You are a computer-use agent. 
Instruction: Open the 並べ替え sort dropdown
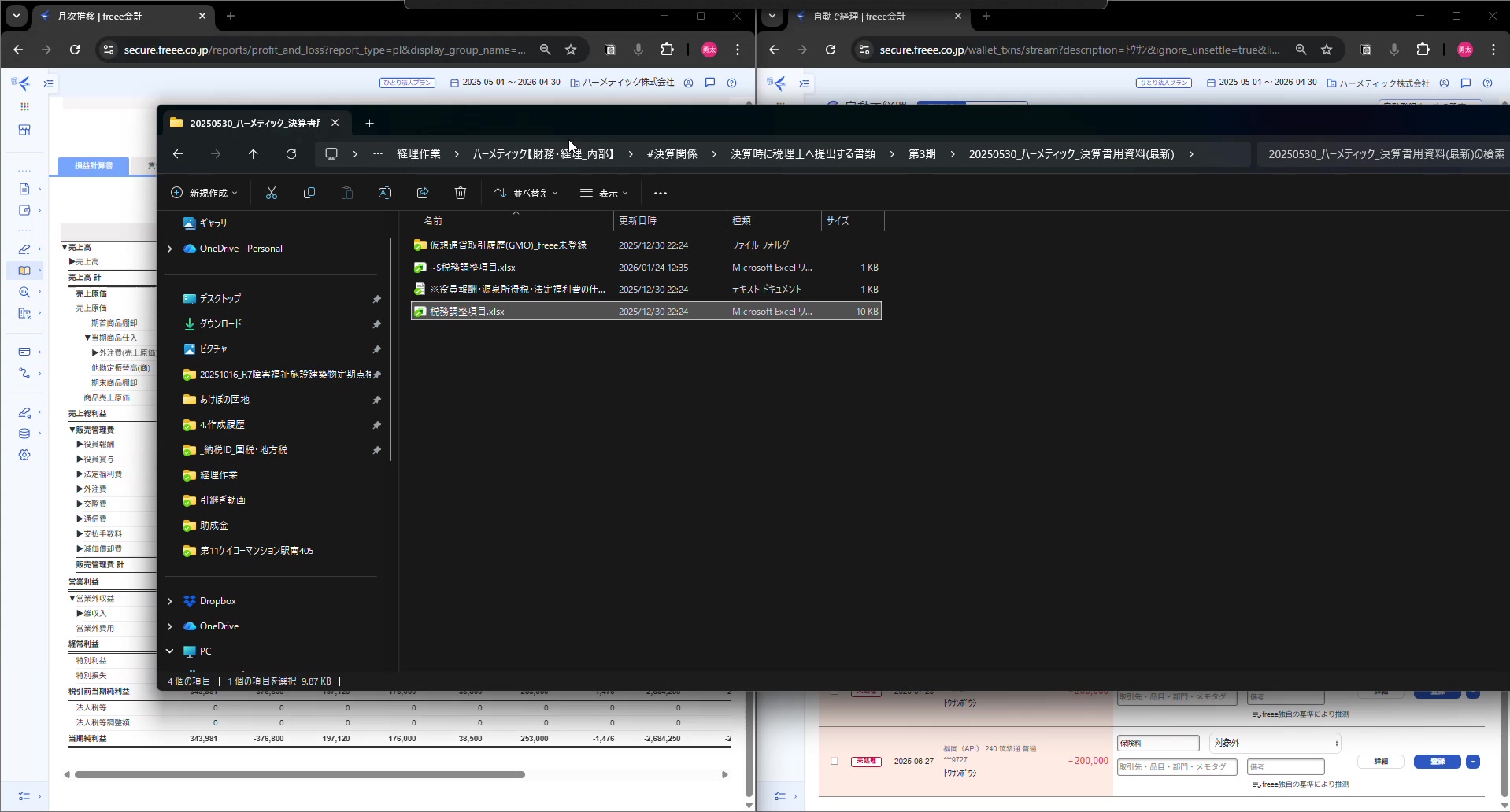point(526,193)
